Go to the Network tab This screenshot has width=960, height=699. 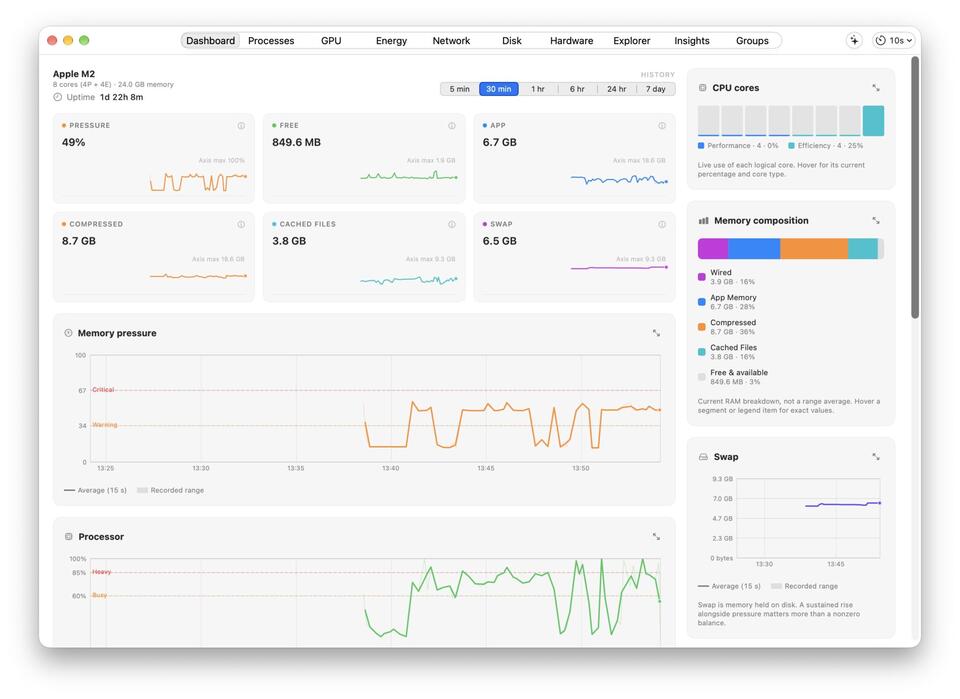(451, 40)
